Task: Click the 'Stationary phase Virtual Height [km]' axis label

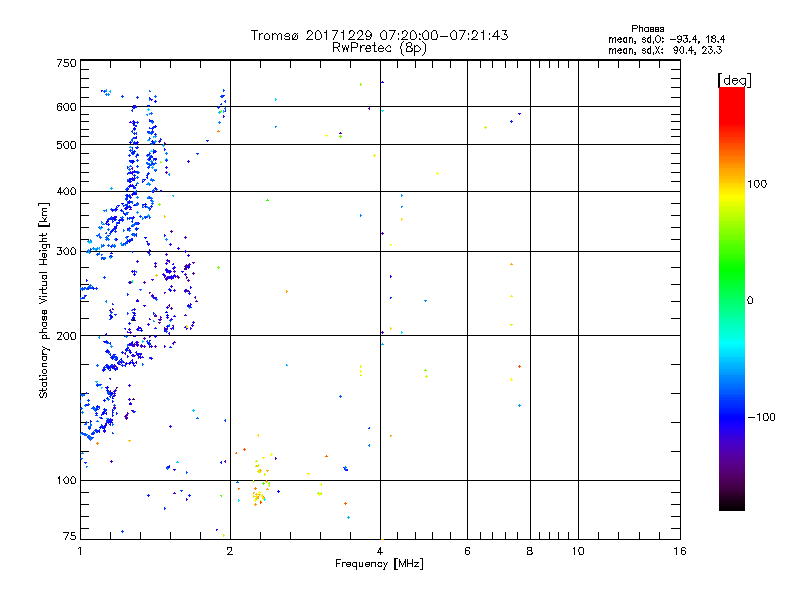Action: (x=43, y=301)
